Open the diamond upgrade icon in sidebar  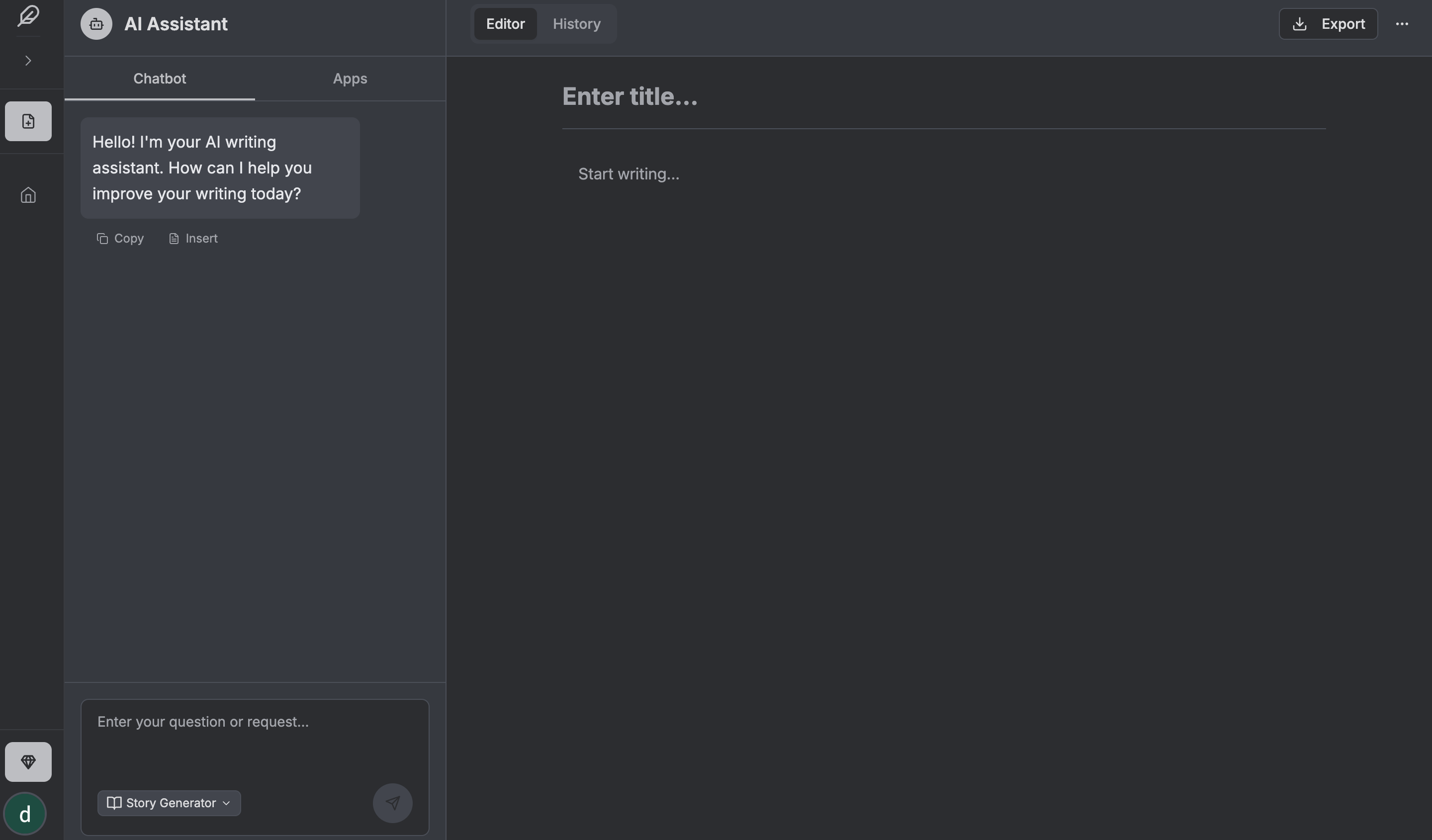click(28, 761)
